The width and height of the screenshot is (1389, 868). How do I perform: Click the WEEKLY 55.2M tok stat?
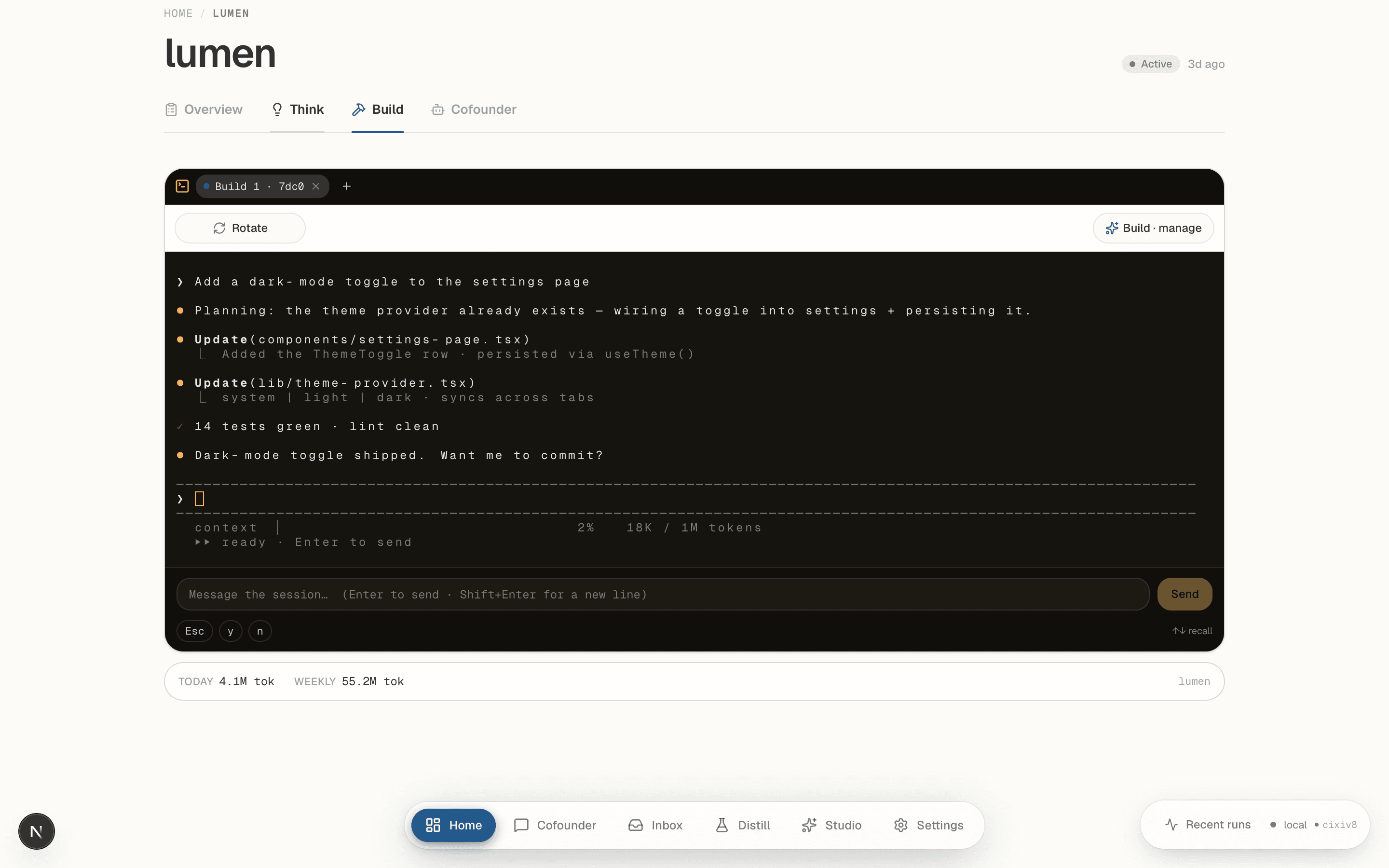349,681
